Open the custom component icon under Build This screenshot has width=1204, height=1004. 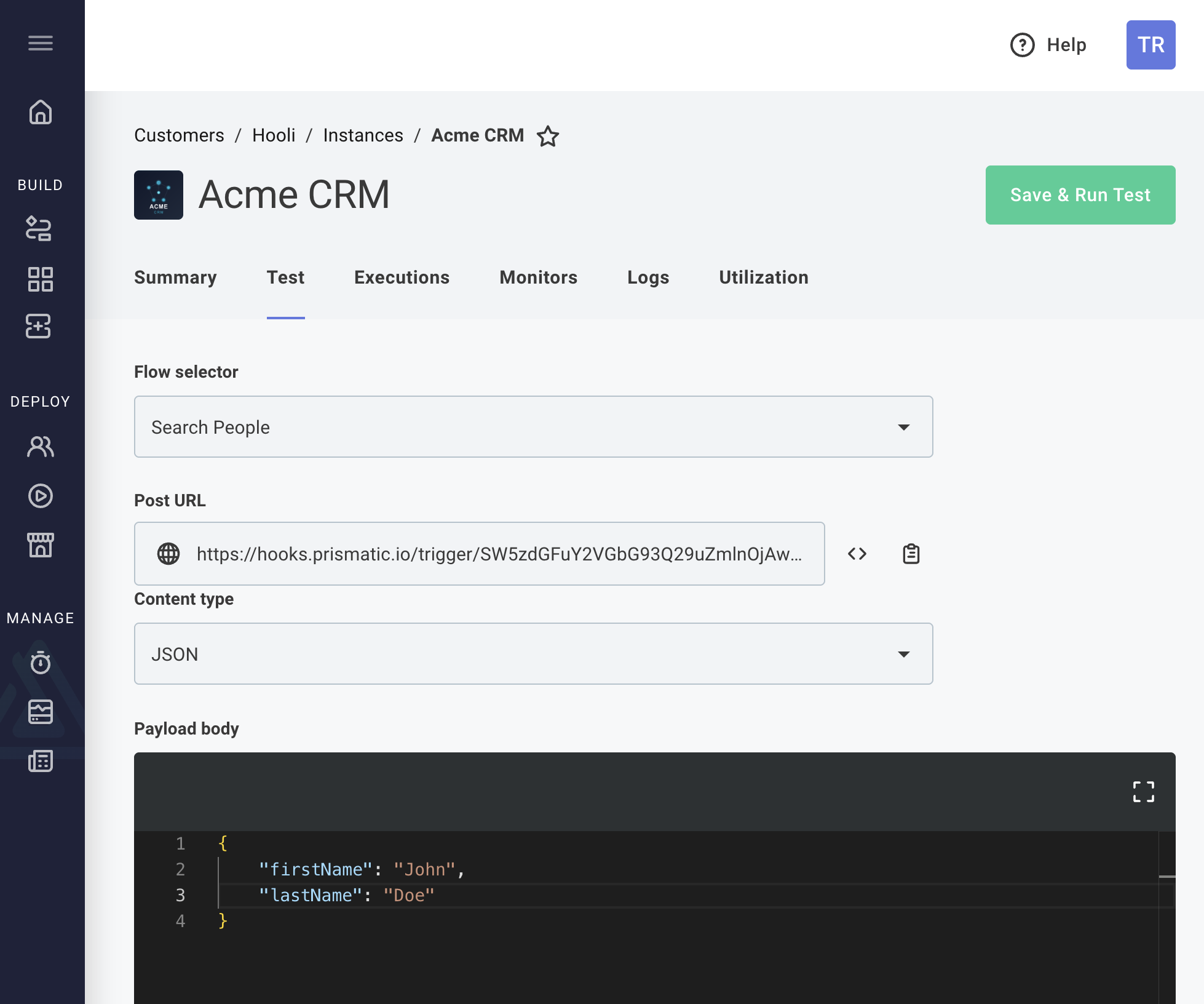click(41, 326)
